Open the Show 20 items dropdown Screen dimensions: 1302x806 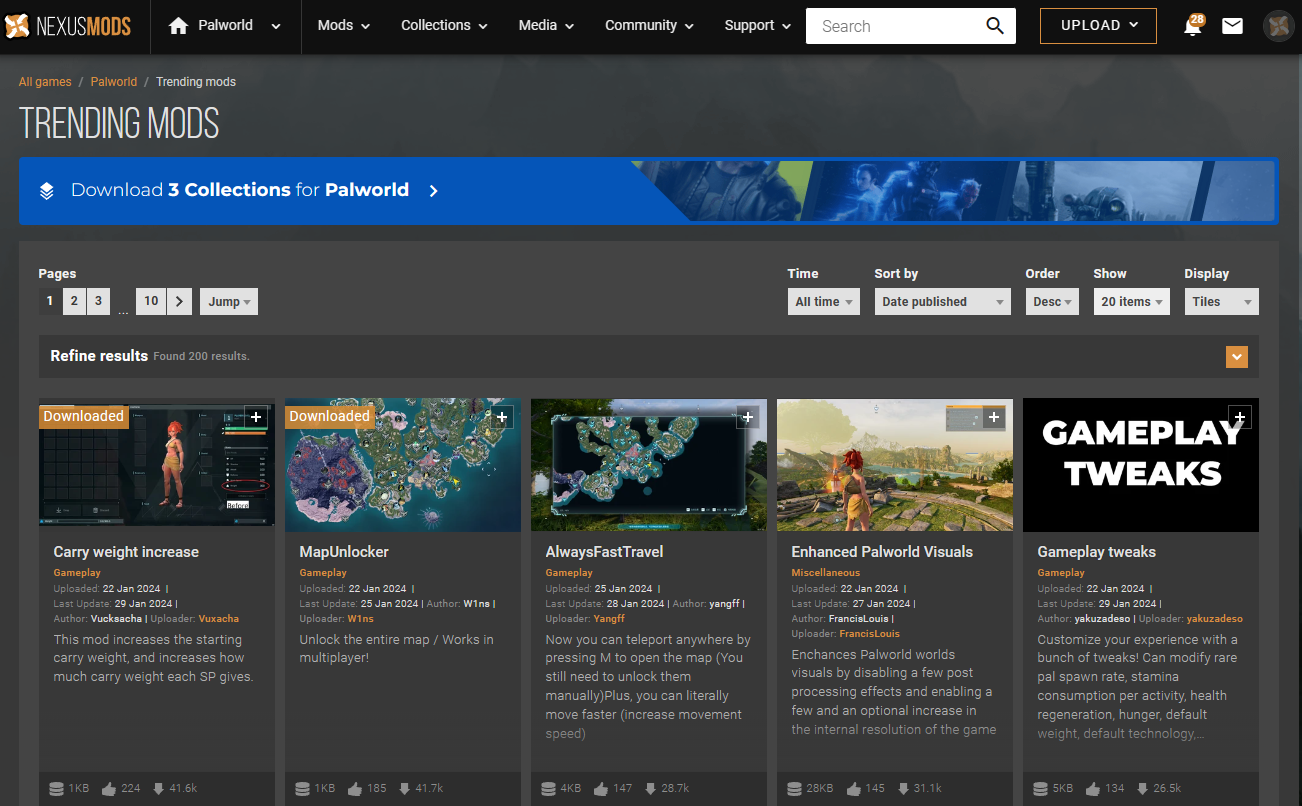(1132, 301)
